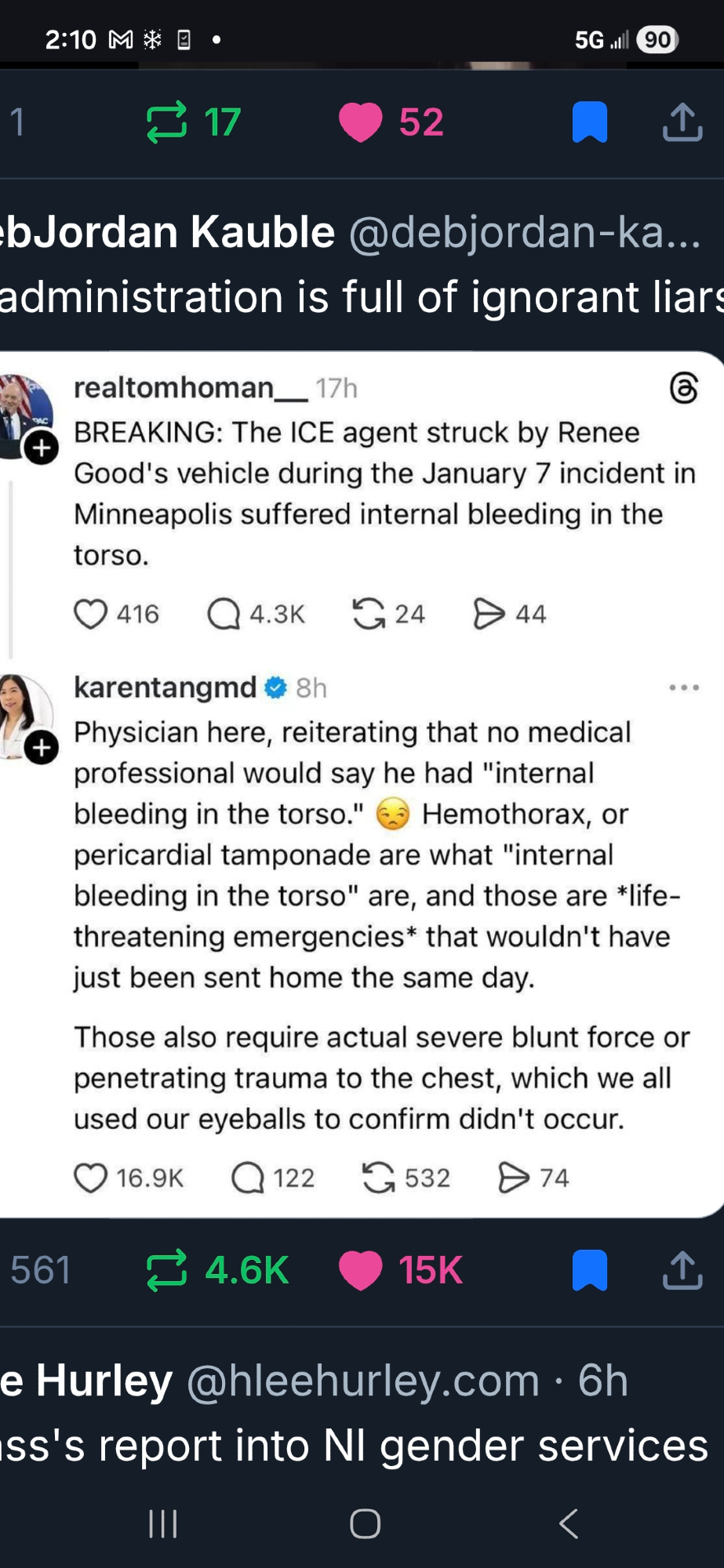
Task: Open the Threads logo in embedded post
Action: tap(684, 388)
